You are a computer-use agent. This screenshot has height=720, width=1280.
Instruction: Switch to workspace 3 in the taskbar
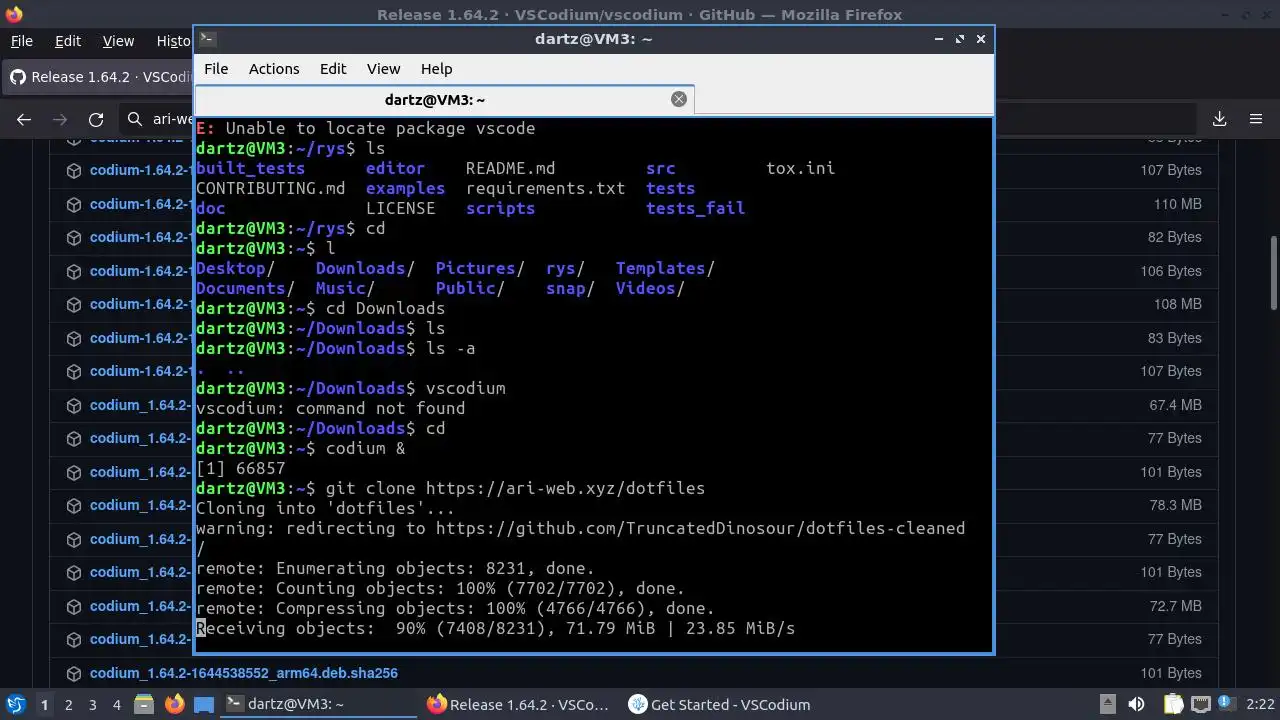pos(93,704)
